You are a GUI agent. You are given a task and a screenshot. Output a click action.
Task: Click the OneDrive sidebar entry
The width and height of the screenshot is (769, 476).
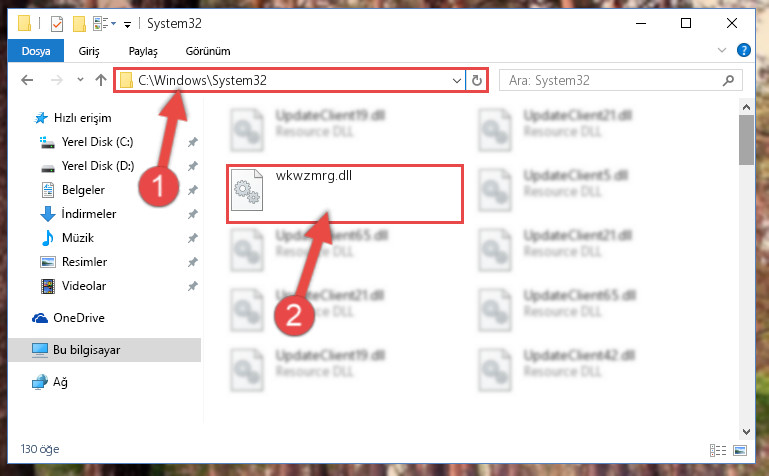[x=79, y=318]
